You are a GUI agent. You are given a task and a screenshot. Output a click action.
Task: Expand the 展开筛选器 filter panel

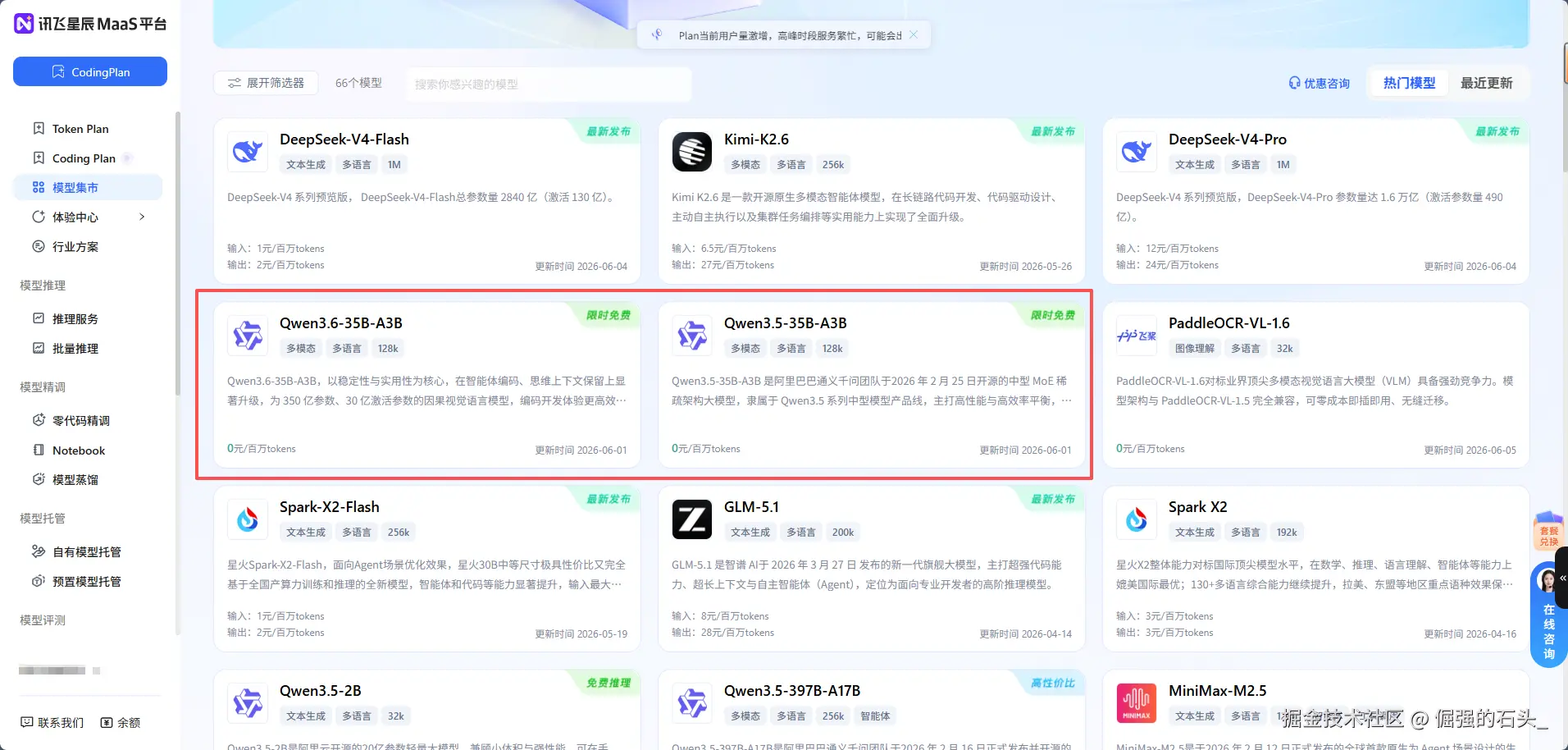pyautogui.click(x=266, y=83)
